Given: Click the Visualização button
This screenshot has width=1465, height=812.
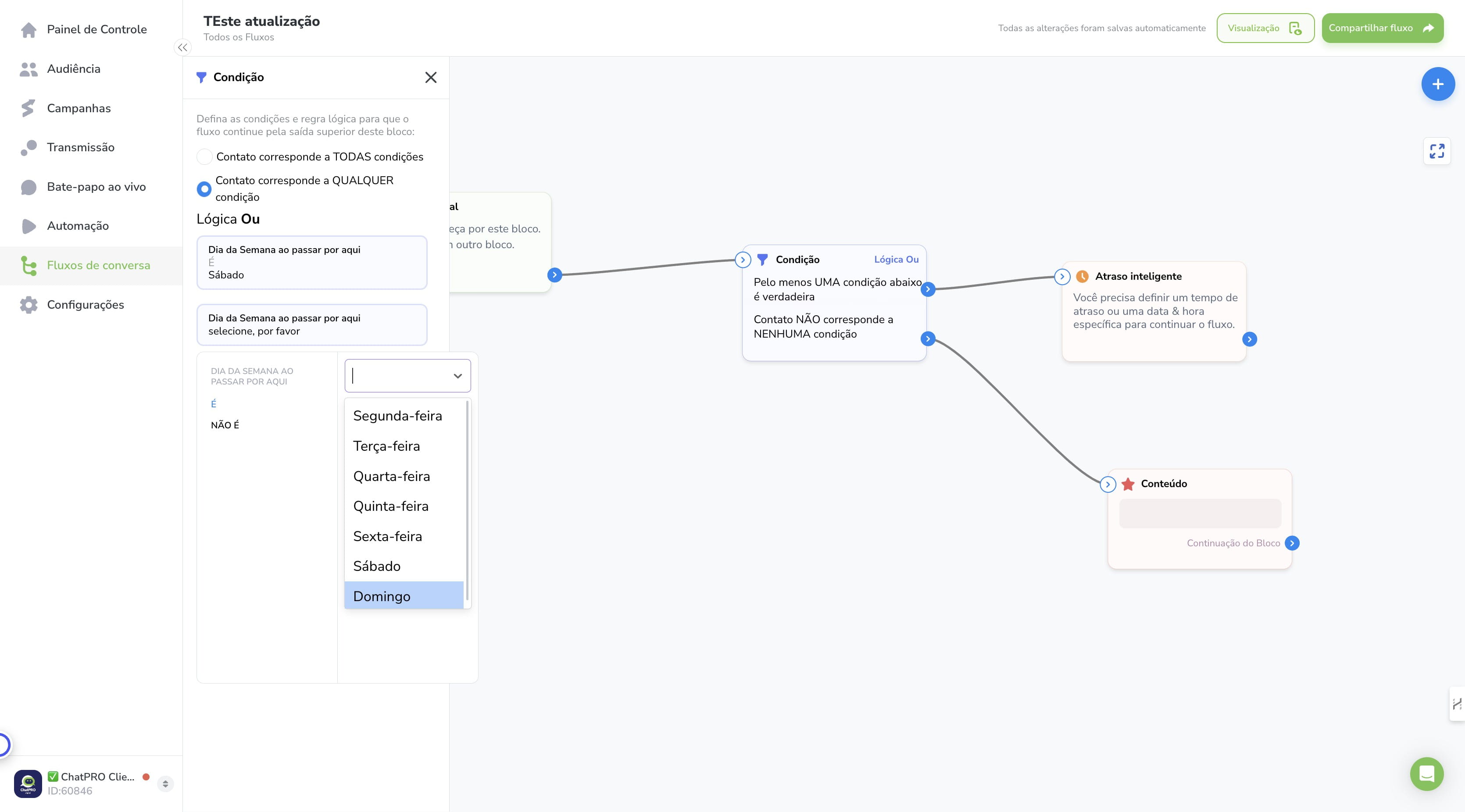Looking at the screenshot, I should pos(1265,28).
